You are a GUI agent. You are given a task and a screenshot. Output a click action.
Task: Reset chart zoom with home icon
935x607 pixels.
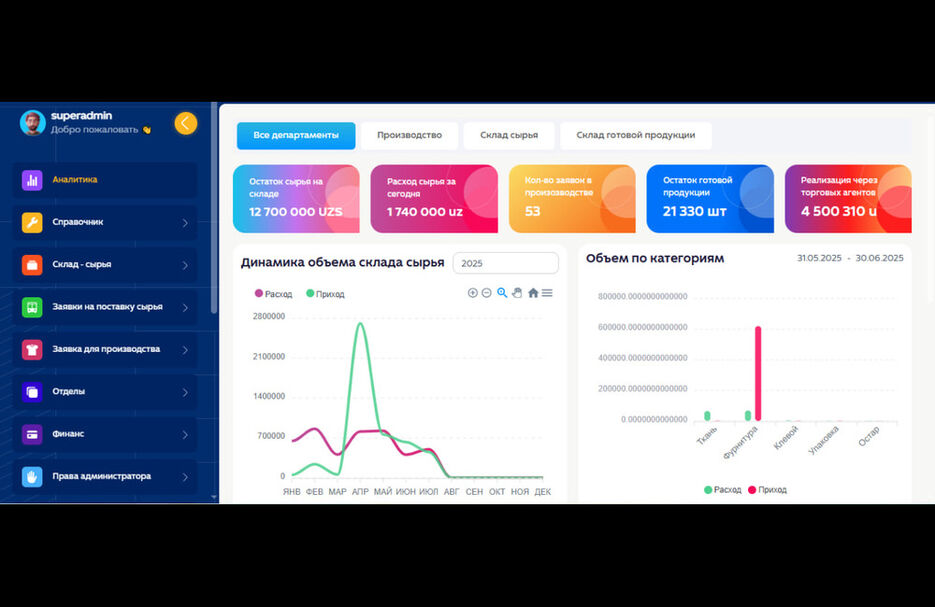coord(533,293)
